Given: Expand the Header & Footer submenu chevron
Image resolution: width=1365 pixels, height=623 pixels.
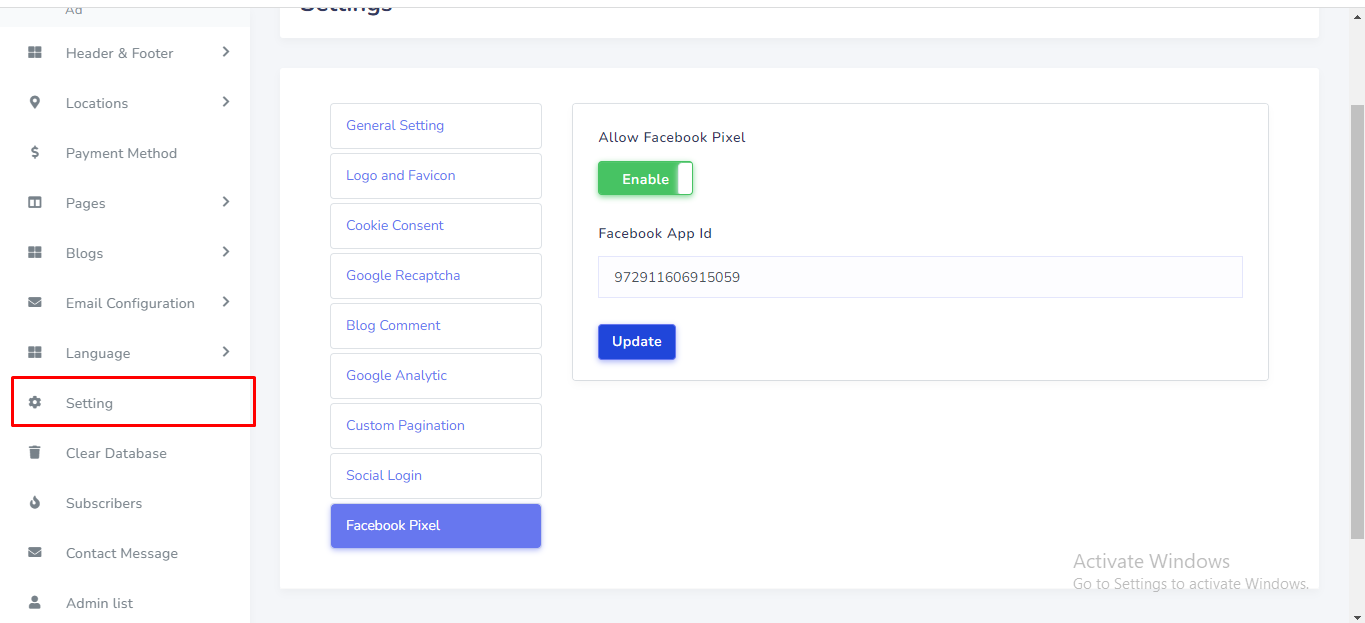Looking at the screenshot, I should click(226, 52).
